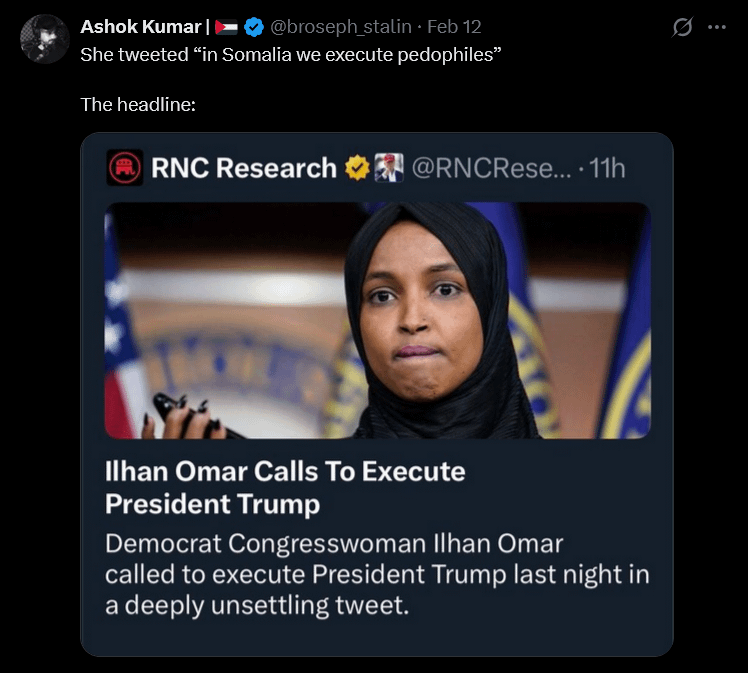The width and height of the screenshot is (748, 673).
Task: Open the Ashok Kumar display name link
Action: (140, 26)
